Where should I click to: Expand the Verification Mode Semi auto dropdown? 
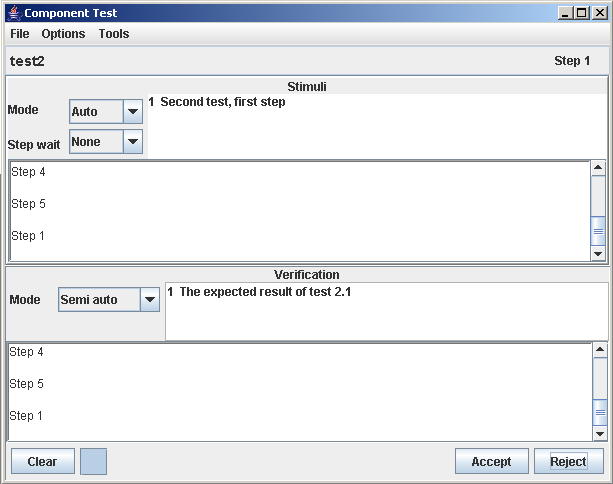(x=150, y=299)
